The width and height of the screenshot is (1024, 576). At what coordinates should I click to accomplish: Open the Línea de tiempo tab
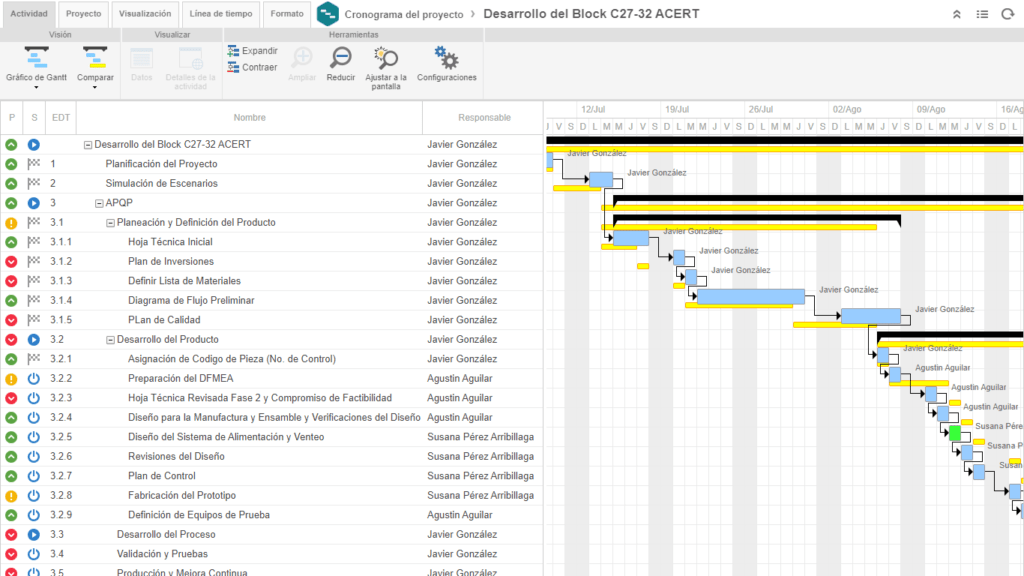click(x=223, y=14)
